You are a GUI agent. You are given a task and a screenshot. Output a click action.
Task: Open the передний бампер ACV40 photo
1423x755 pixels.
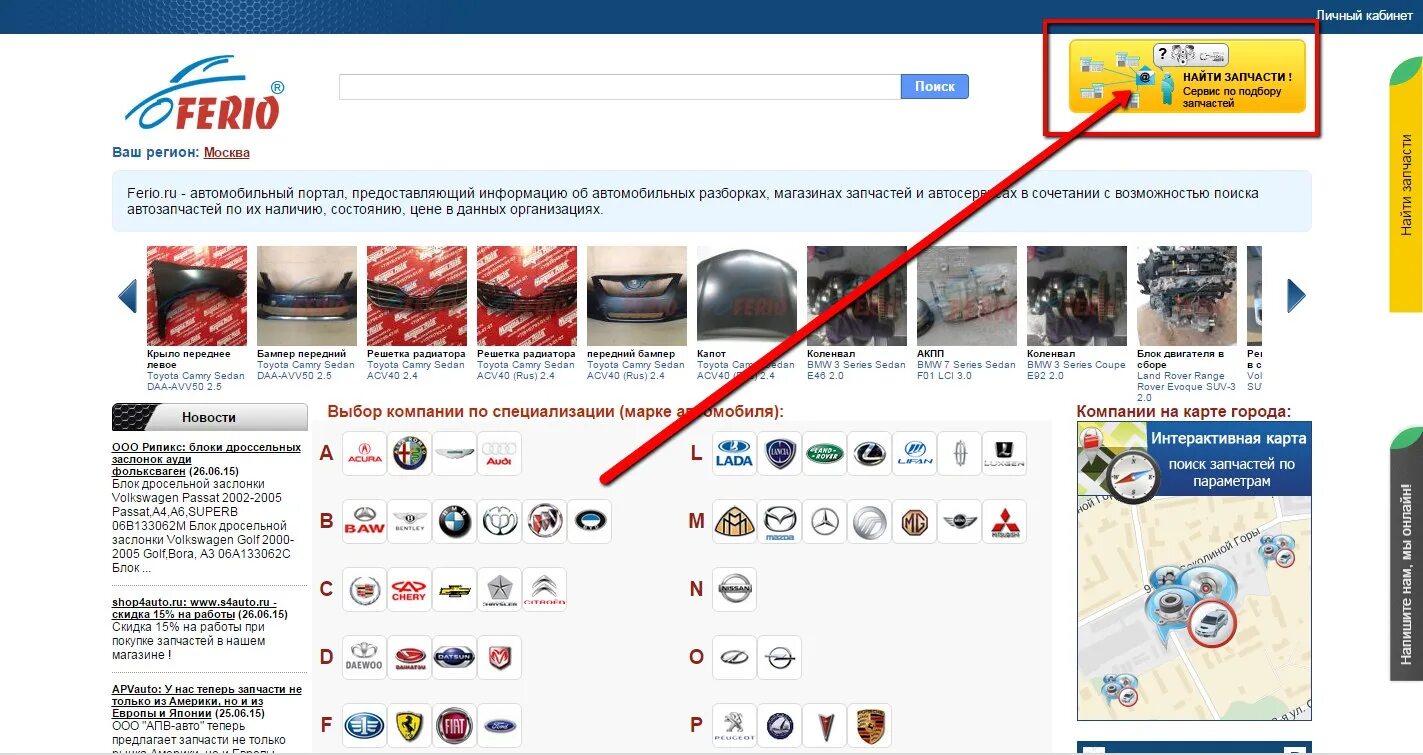(637, 296)
